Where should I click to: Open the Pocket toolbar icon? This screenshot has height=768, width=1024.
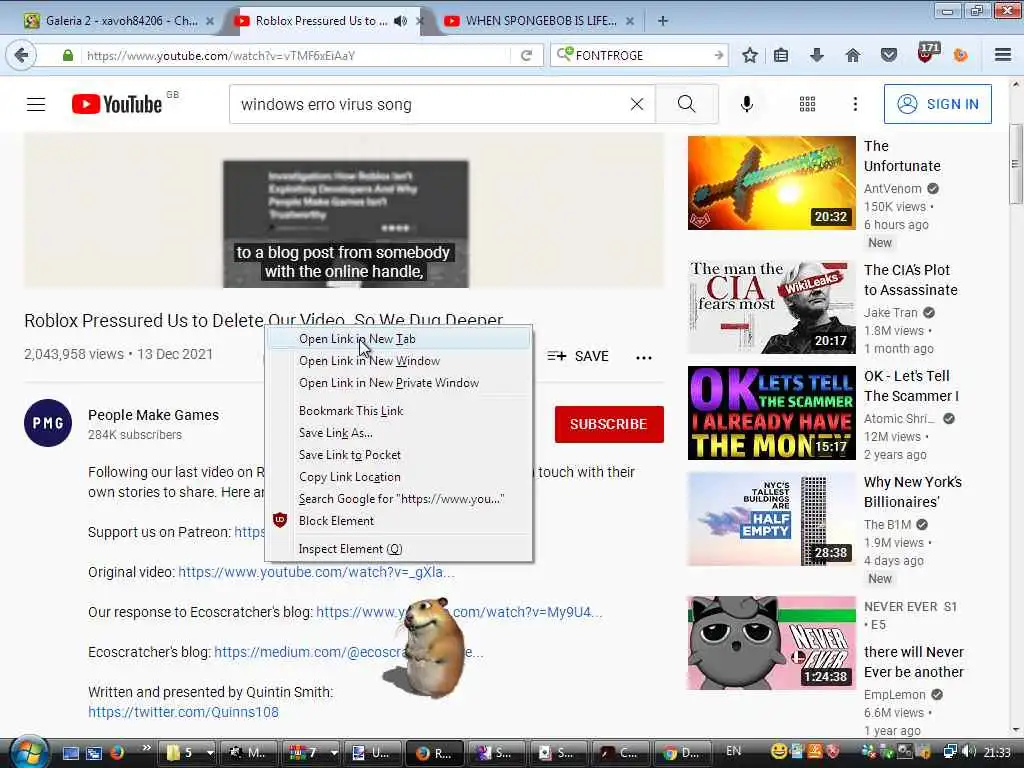coord(889,56)
